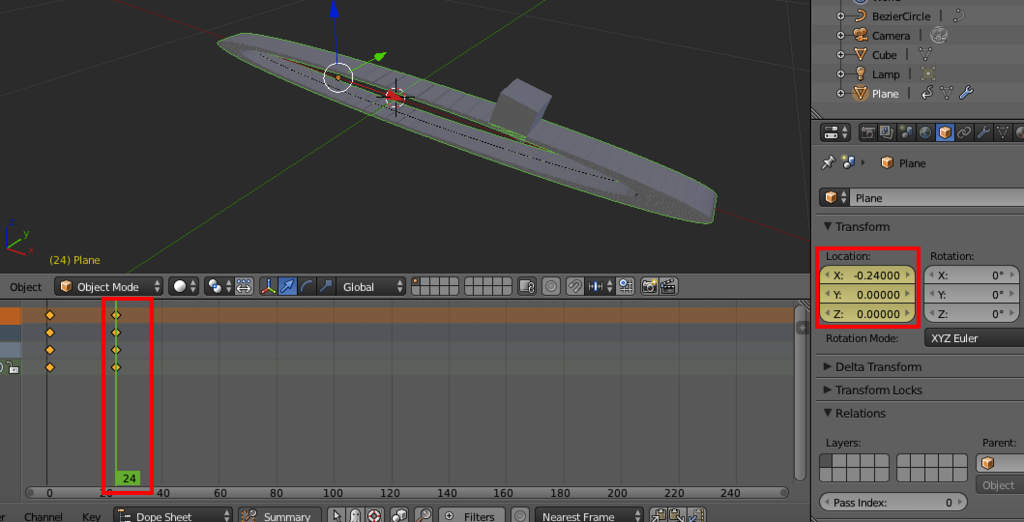Click the Location Z value field
Screen dimensions: 1024x522
867,314
